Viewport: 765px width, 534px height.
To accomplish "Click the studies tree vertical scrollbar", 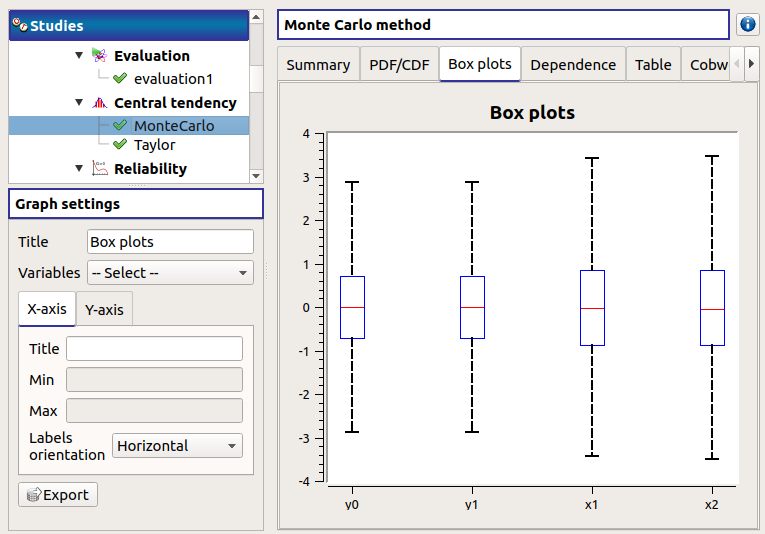I will click(256, 110).
